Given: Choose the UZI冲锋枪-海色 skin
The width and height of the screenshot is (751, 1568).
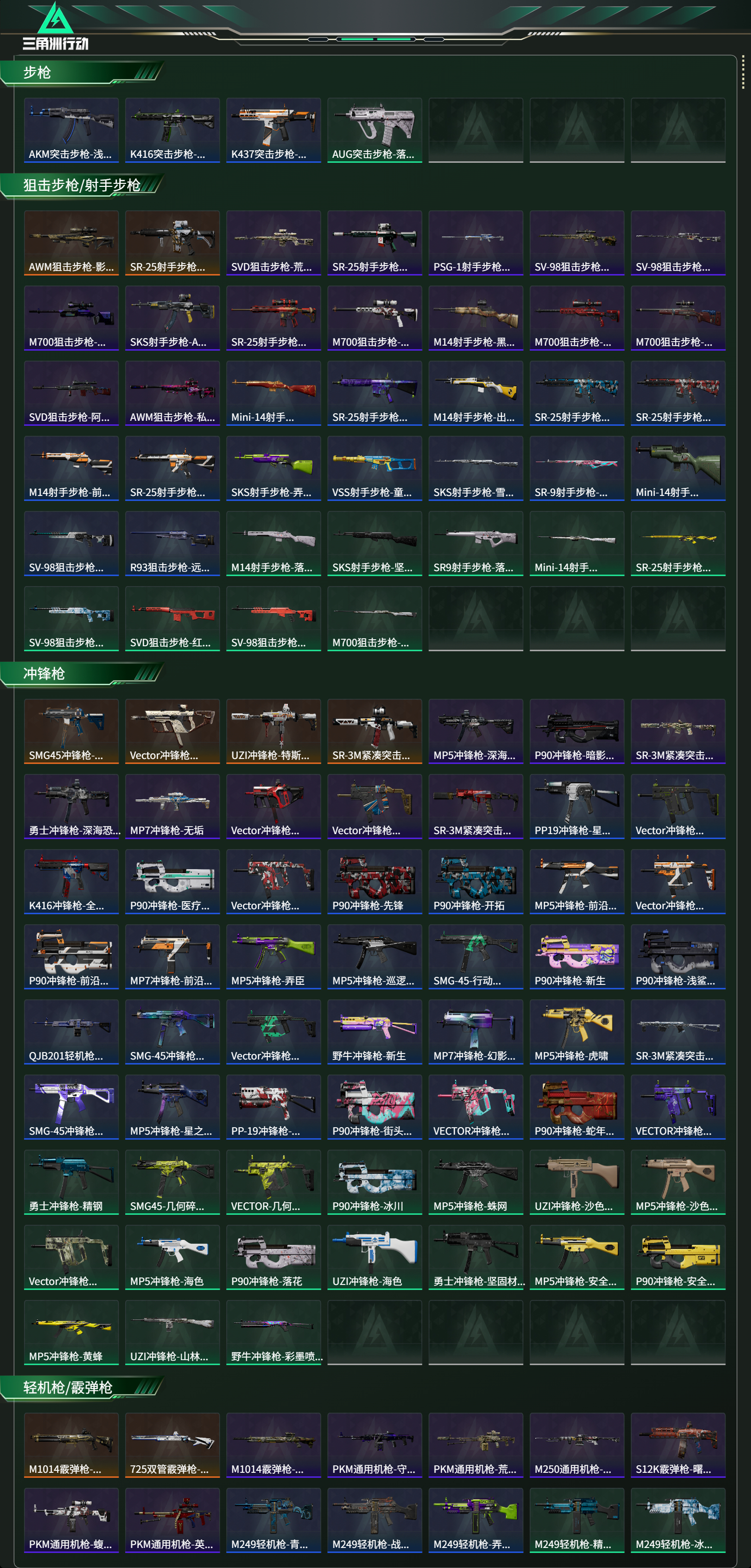Looking at the screenshot, I should tap(374, 1257).
